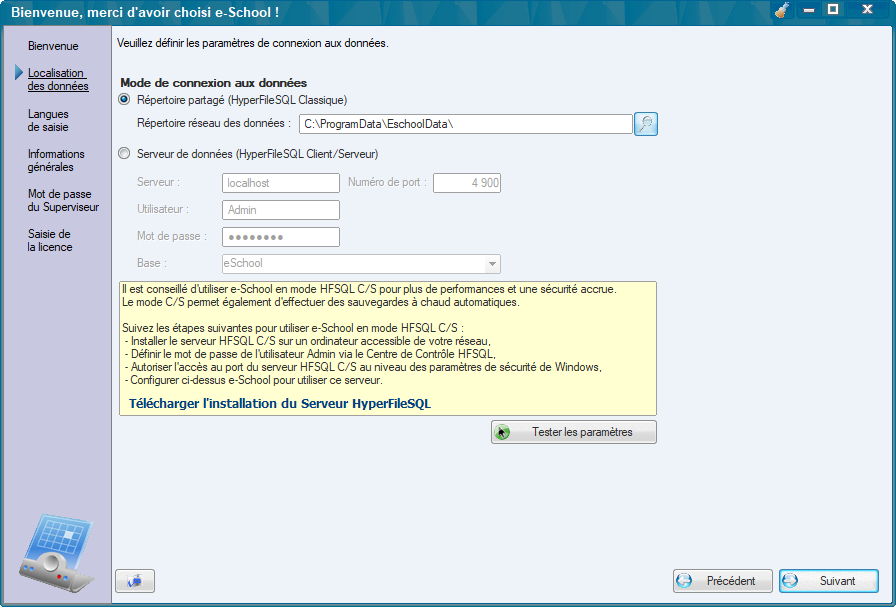Click the broom icon in title bar
The image size is (896, 607).
pos(782,10)
